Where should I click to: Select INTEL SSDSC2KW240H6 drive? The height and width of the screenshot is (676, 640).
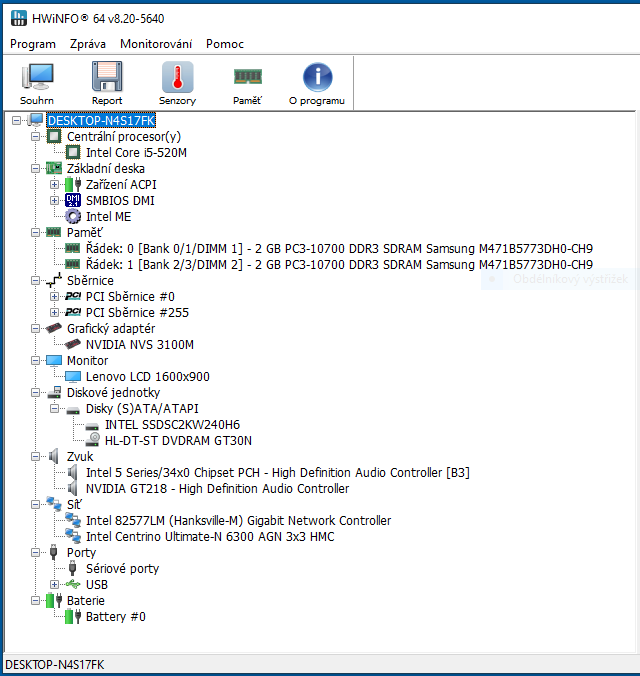173,425
